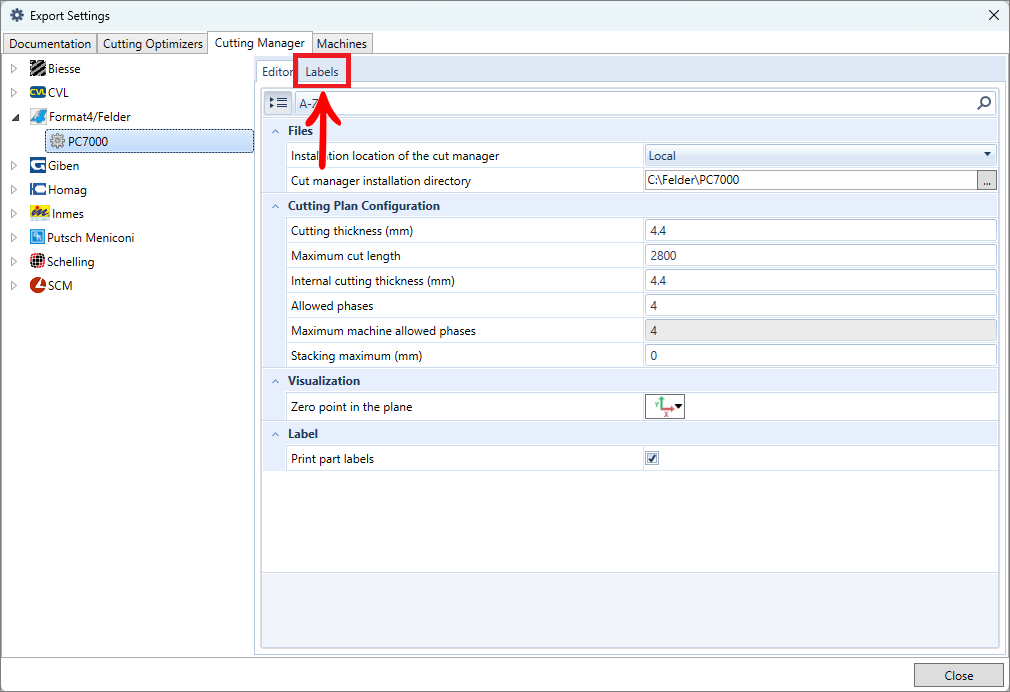Screen dimensions: 1010x692
Task: Open the Editor sub-tab
Action: (x=276, y=72)
